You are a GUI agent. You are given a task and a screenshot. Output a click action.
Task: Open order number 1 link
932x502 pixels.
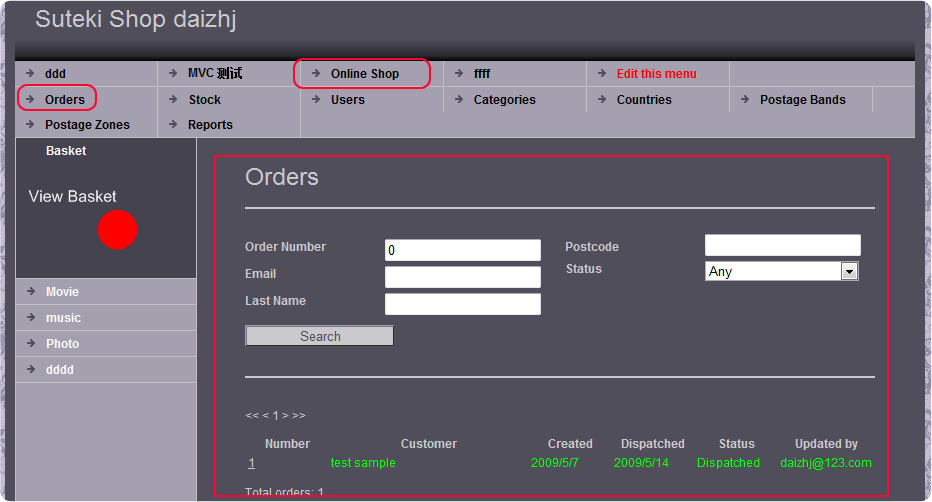[x=252, y=463]
